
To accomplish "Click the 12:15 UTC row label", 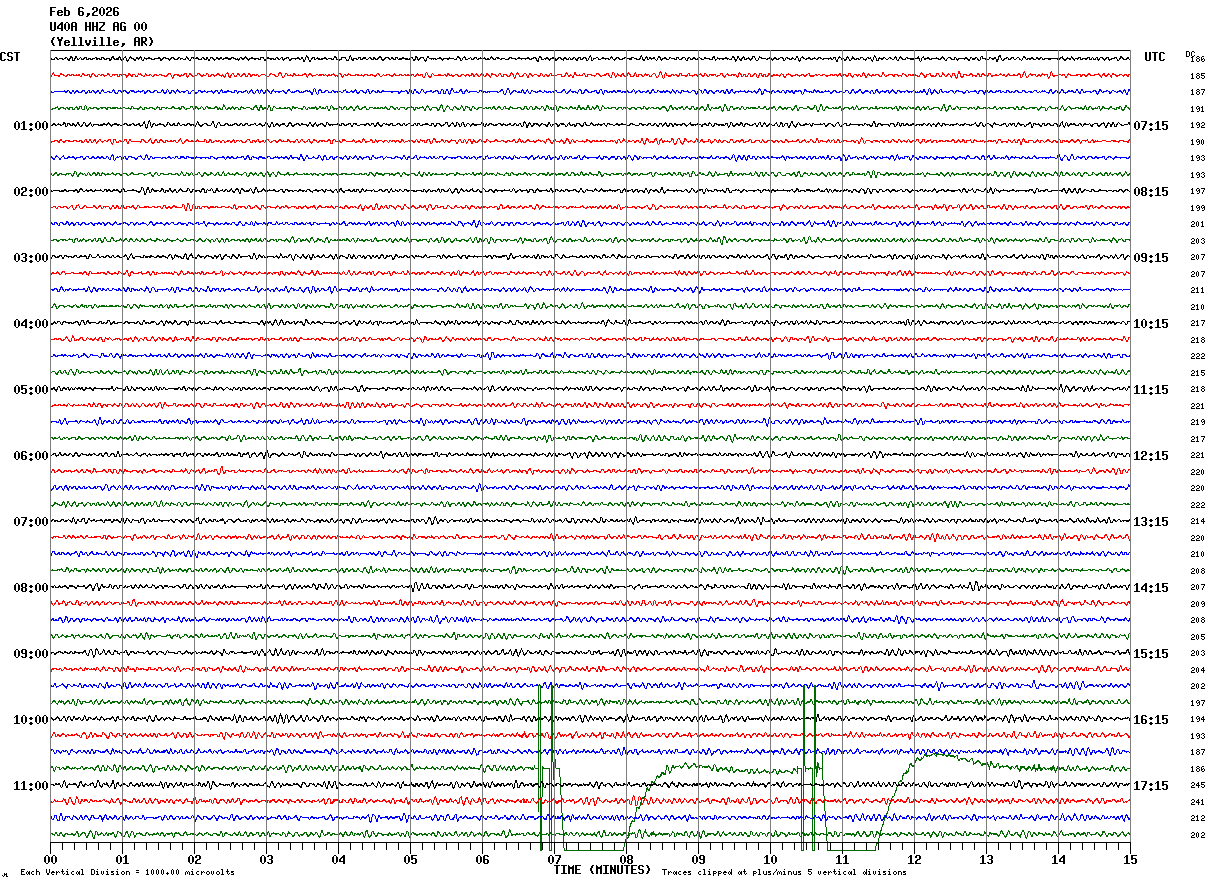I will 1150,456.
